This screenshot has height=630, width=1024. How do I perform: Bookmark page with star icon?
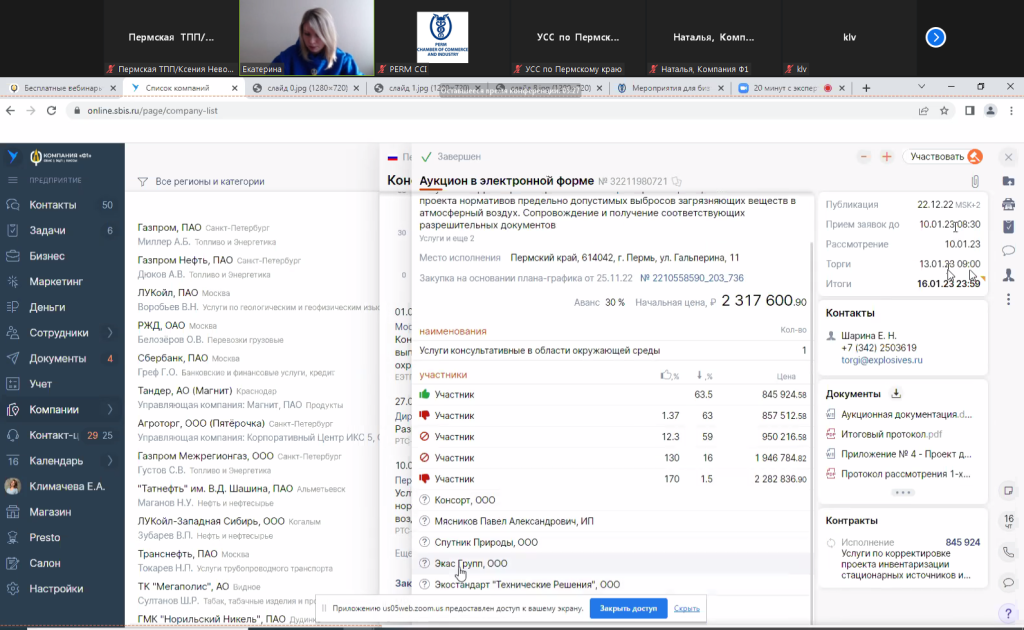(x=944, y=111)
